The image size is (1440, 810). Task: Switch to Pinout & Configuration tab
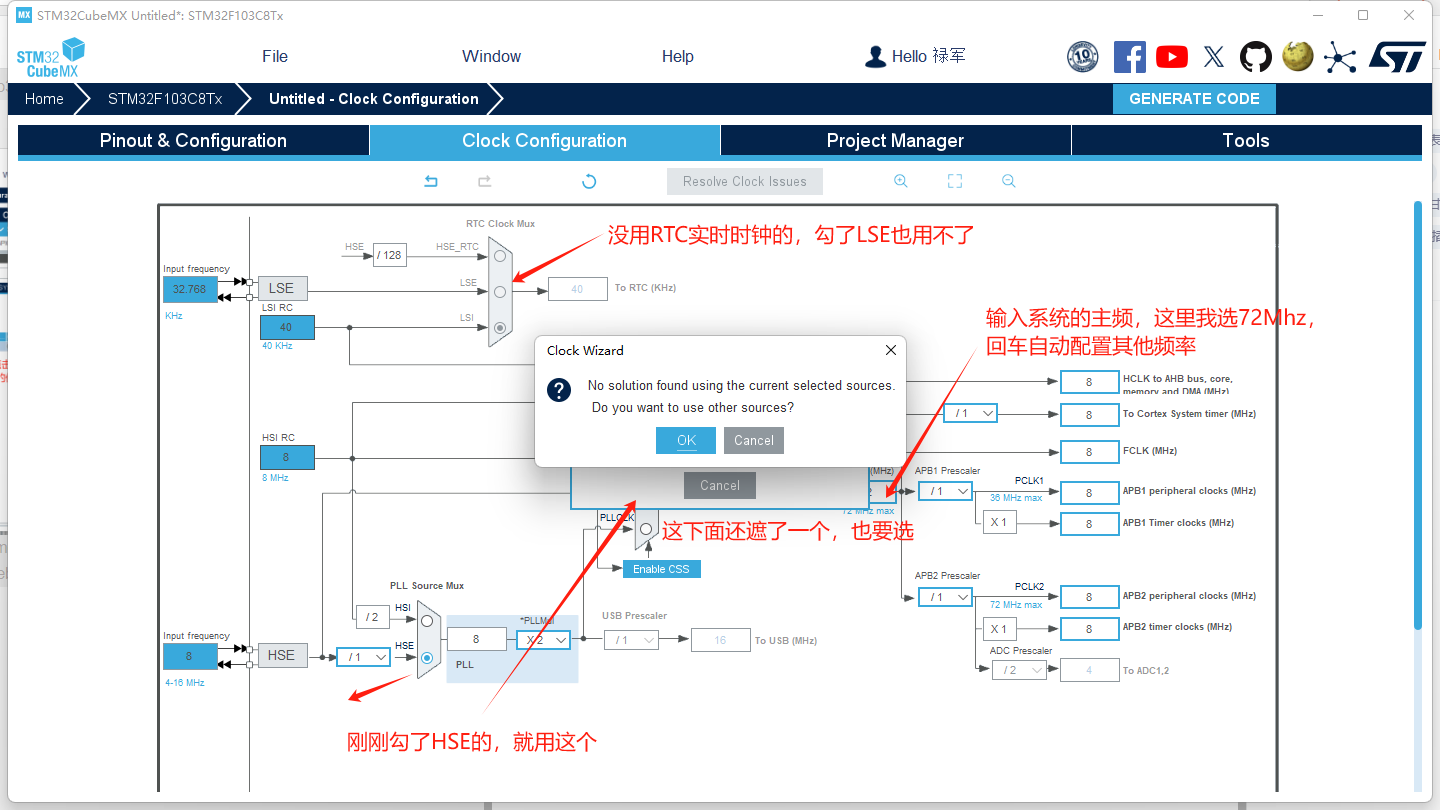point(193,140)
